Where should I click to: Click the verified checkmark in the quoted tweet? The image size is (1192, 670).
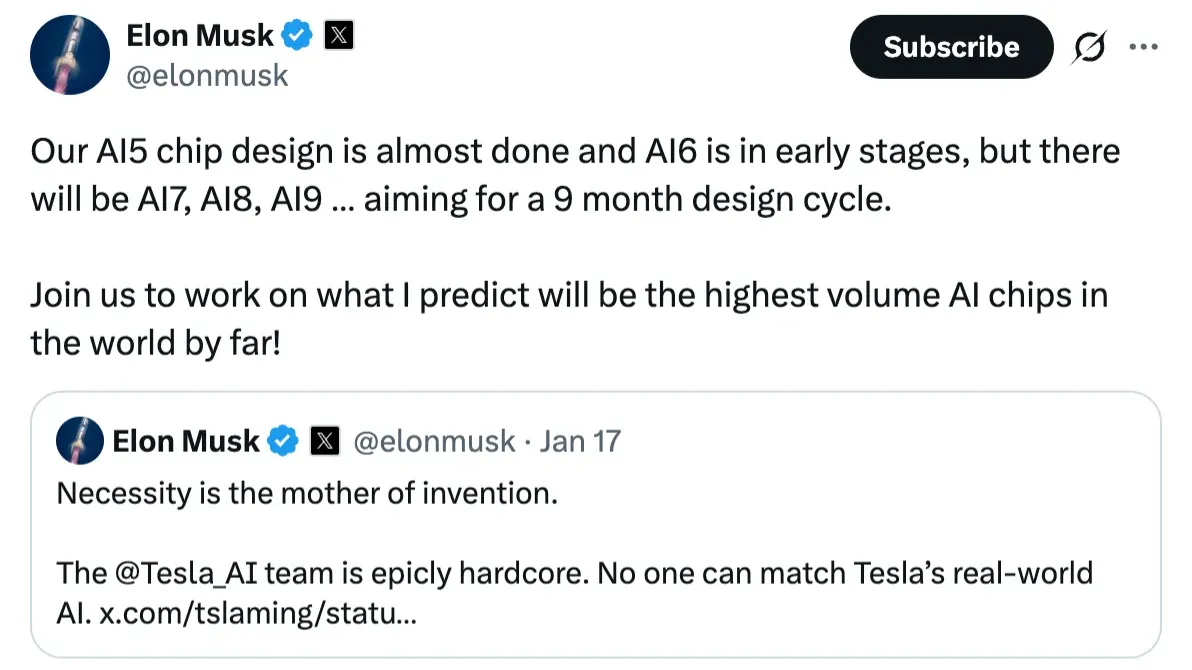coord(283,440)
